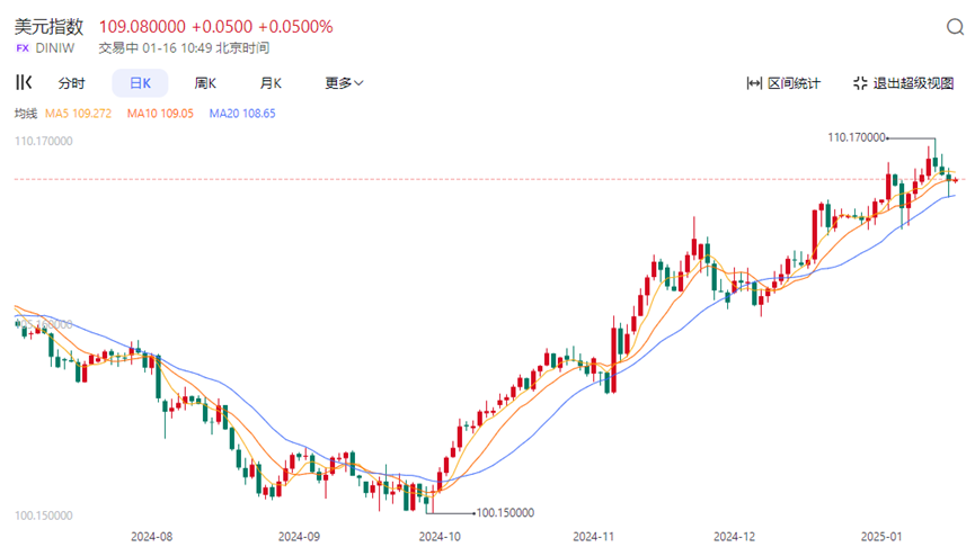Click the 区间统计 button label

coord(794,83)
